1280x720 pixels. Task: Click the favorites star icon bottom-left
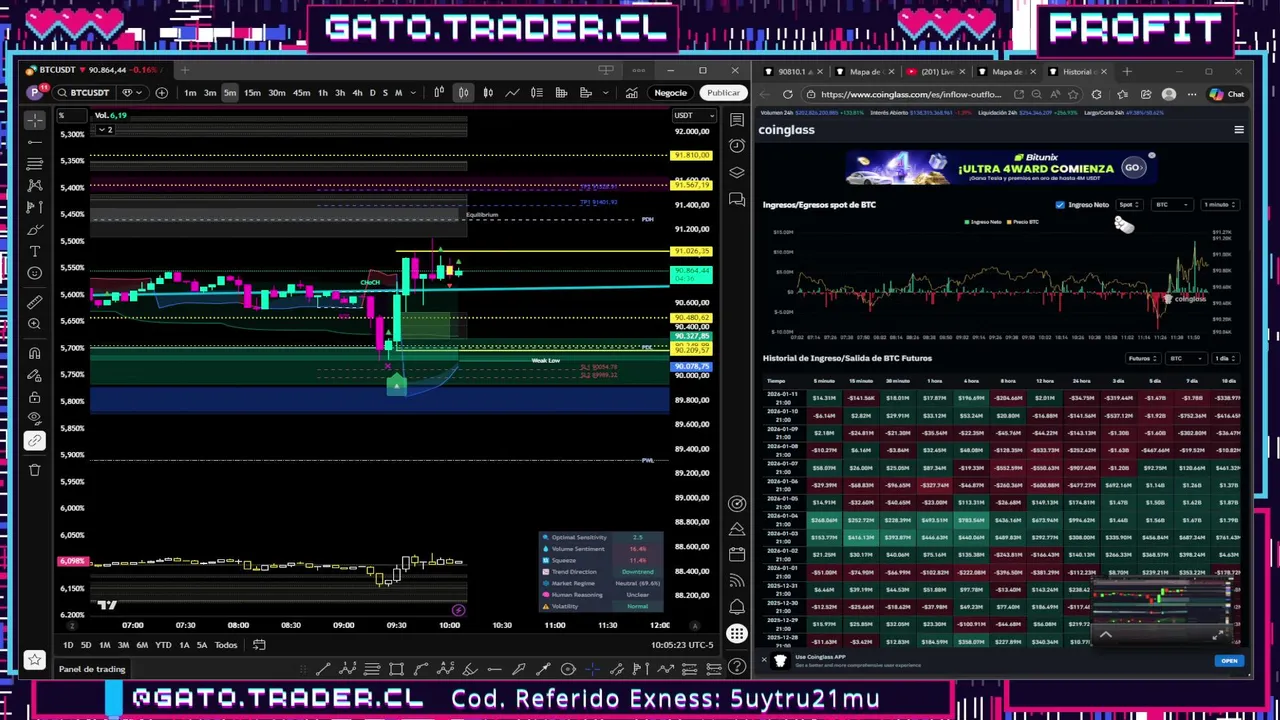35,659
